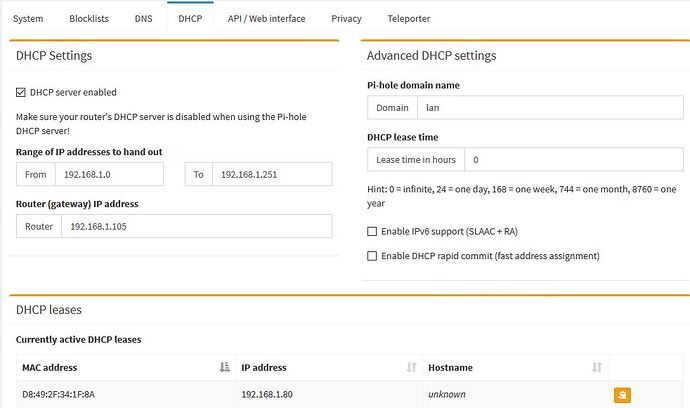Uncheck the DHCP server enabled checkbox
This screenshot has width=690, height=408.
click(21, 93)
